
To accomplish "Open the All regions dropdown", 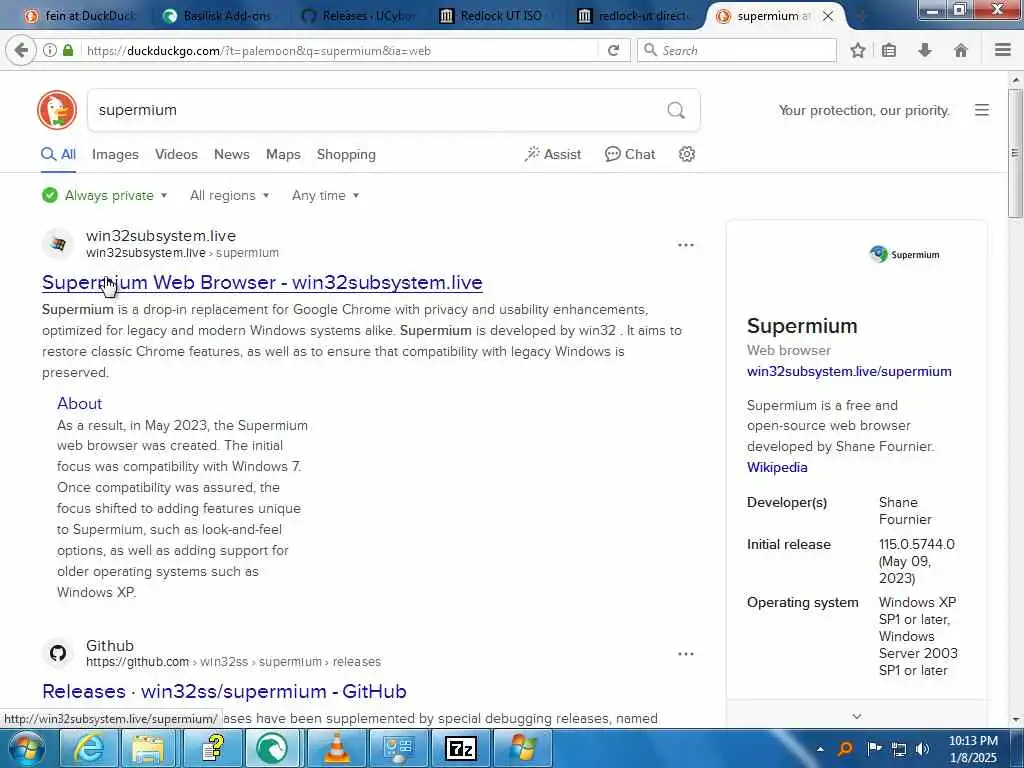I will [229, 195].
